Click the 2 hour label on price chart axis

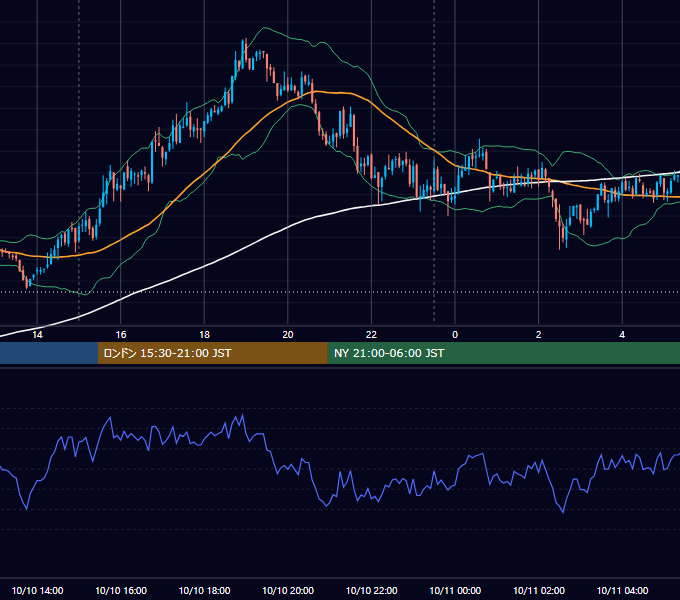click(539, 335)
